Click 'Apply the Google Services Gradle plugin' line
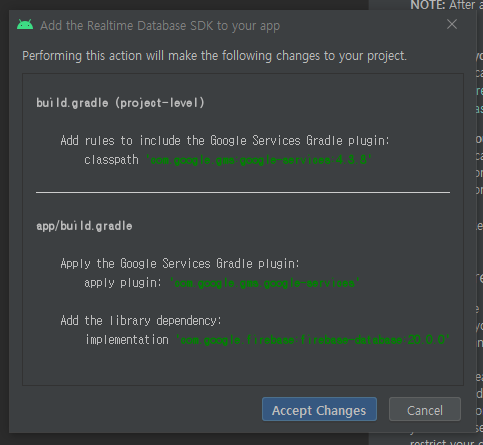 (180, 264)
